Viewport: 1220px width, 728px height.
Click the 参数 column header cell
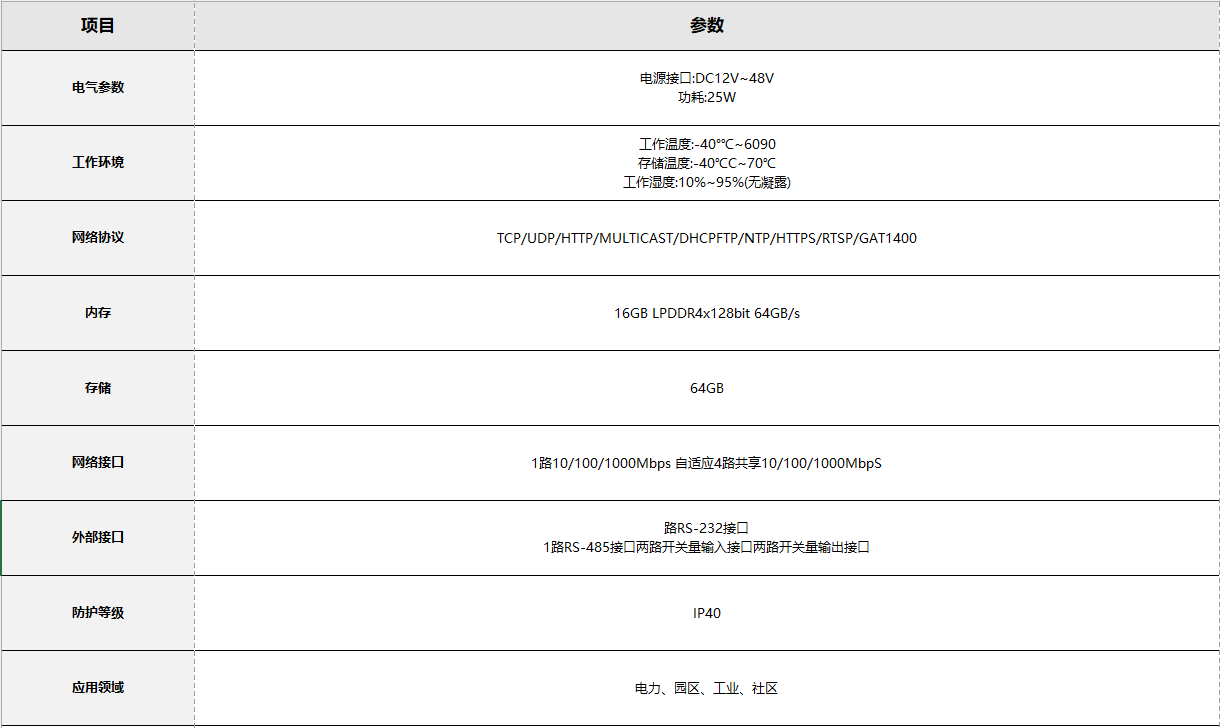point(706,26)
